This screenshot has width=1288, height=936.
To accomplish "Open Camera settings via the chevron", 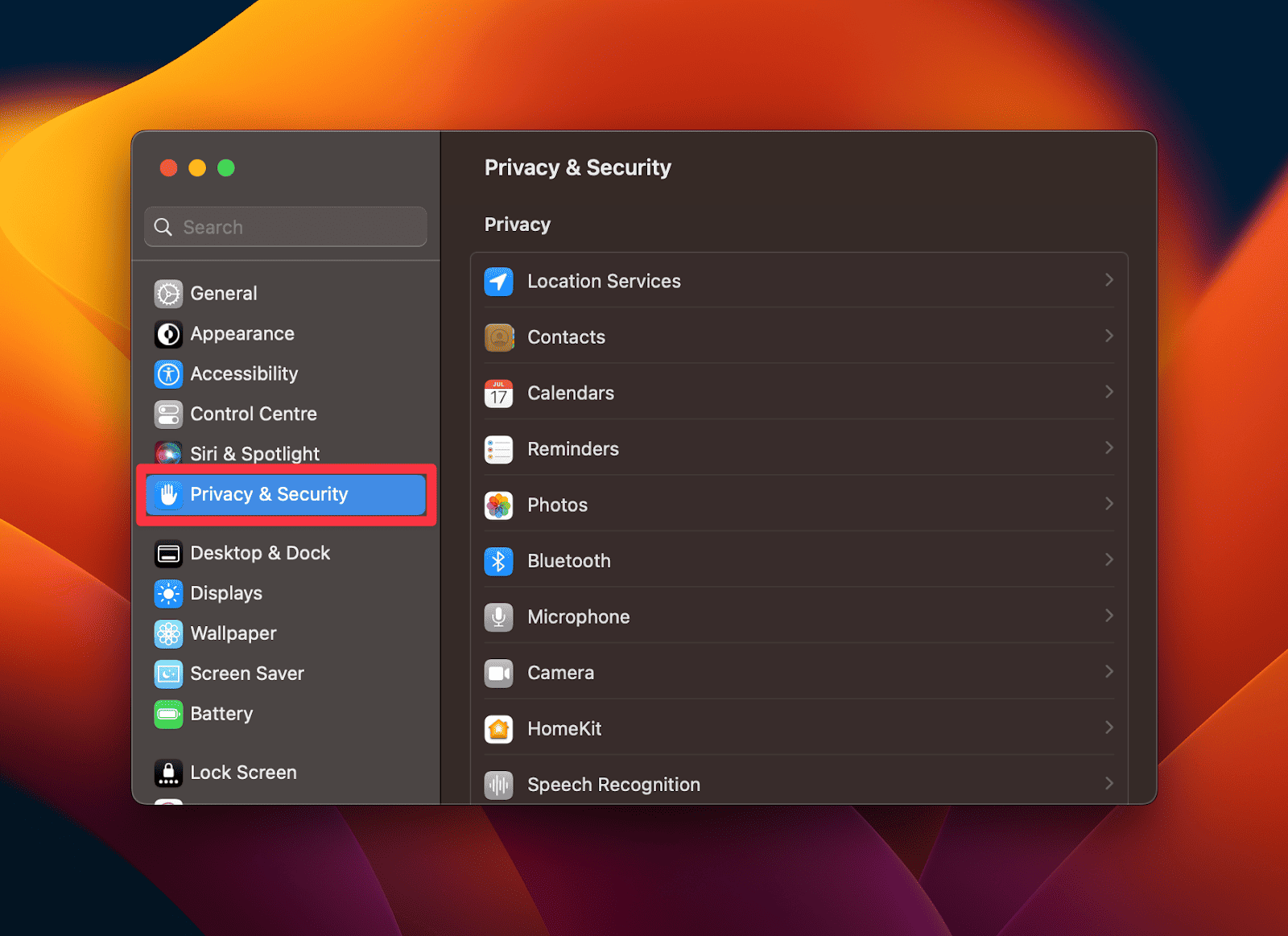I will tap(1109, 672).
